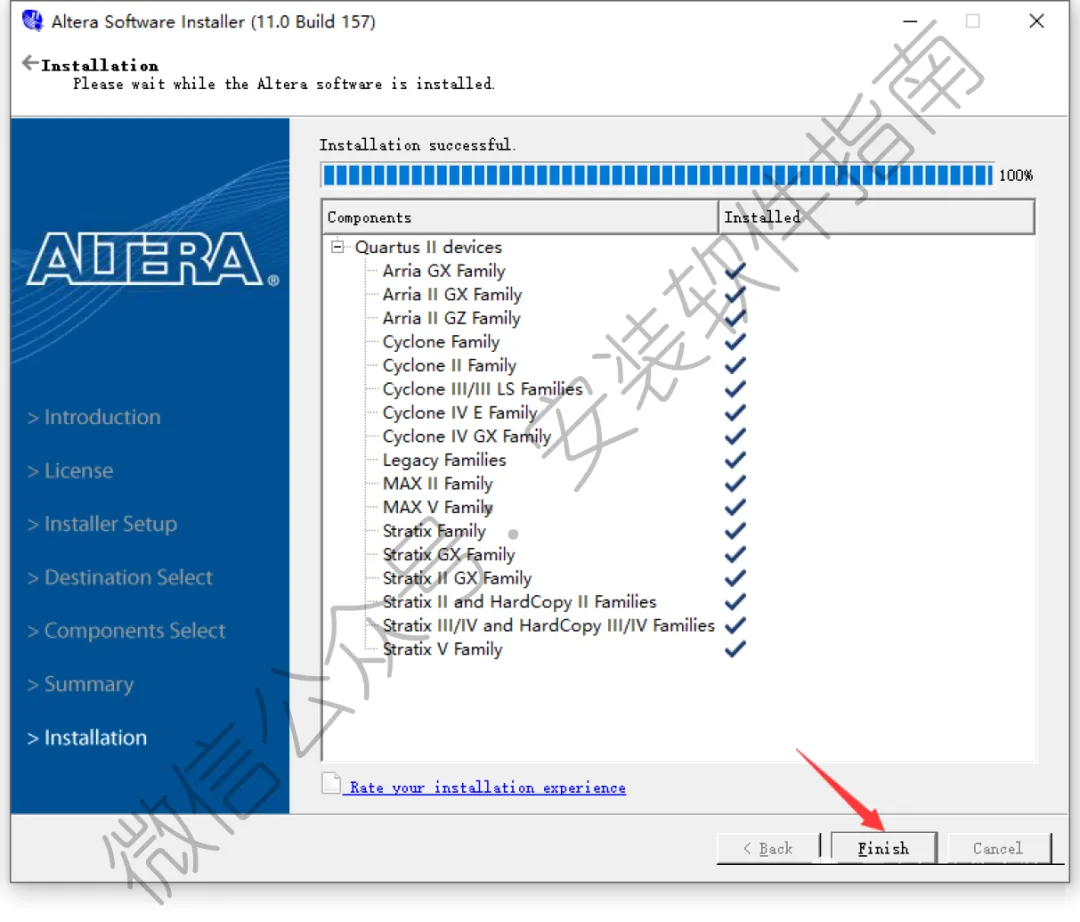Click the Finish button

coord(884,848)
